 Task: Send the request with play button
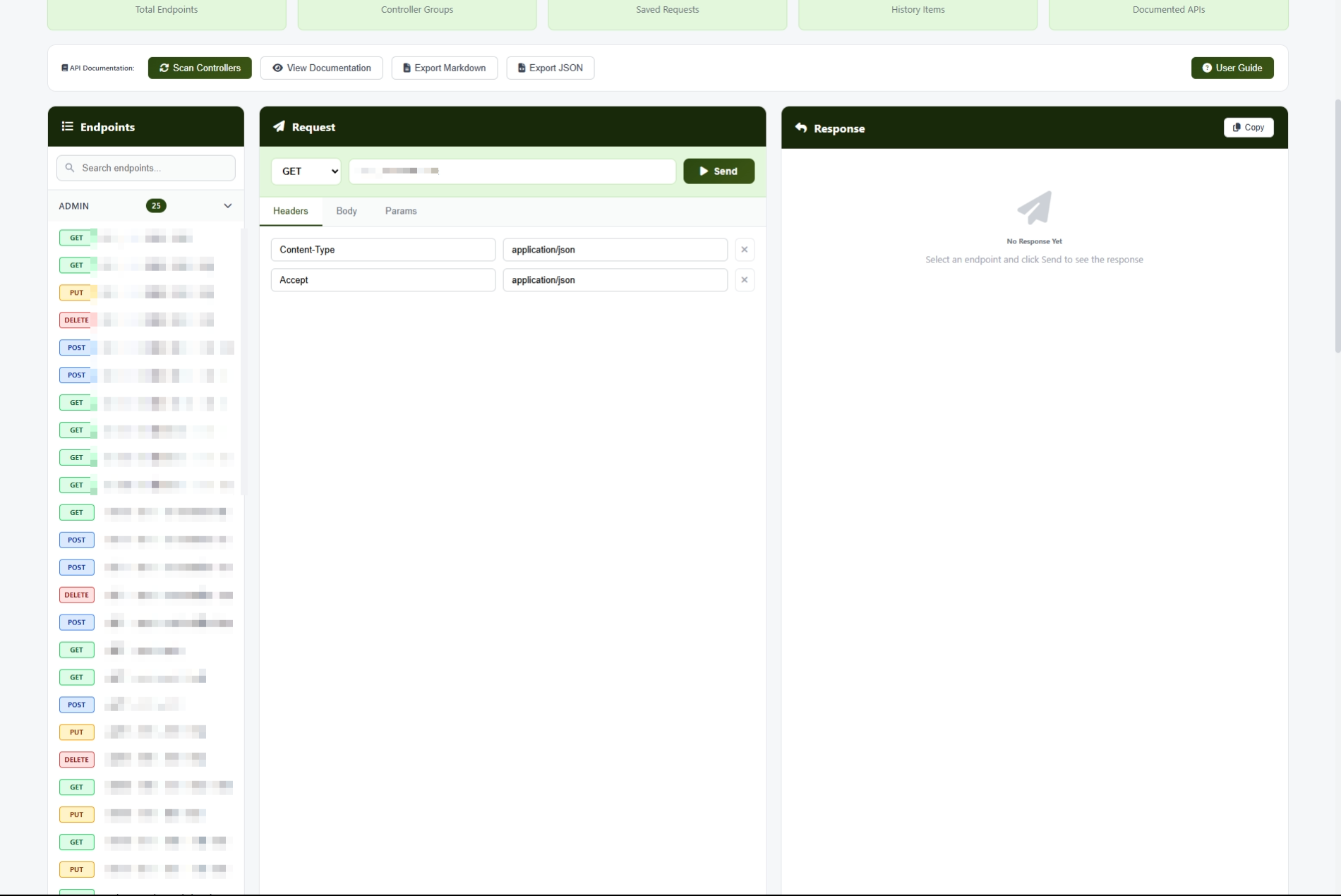pyautogui.click(x=718, y=171)
